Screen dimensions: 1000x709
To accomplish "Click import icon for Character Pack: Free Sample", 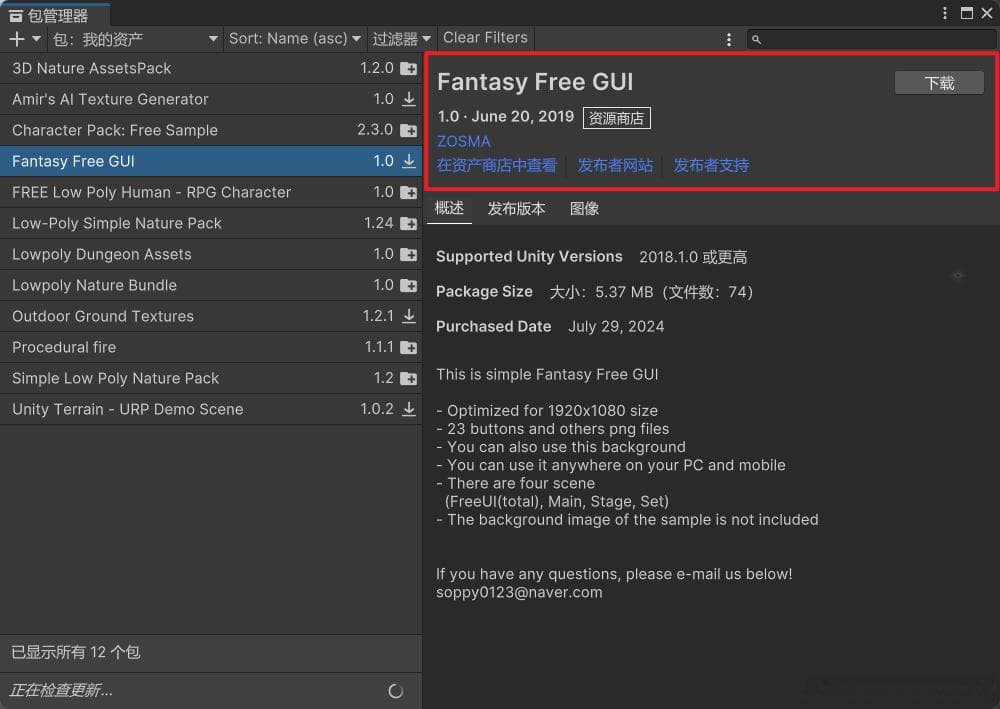I will pos(408,130).
